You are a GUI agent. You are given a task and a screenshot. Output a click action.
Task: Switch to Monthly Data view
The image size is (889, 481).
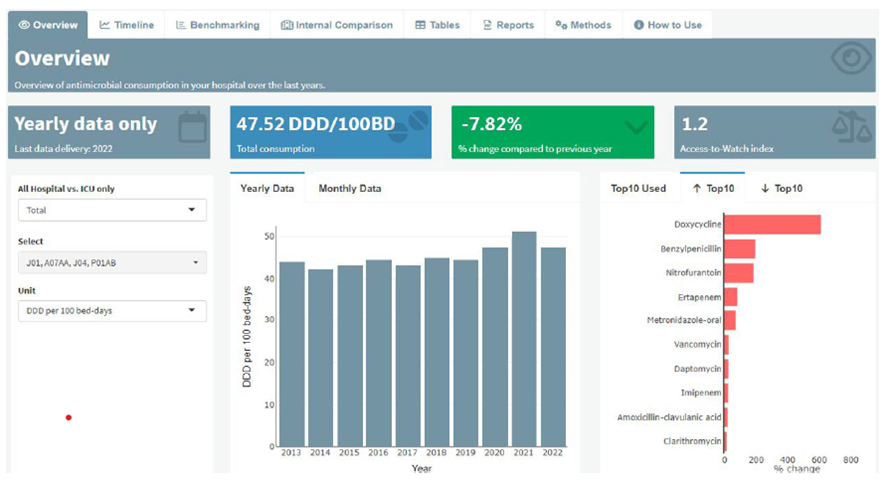pos(349,188)
